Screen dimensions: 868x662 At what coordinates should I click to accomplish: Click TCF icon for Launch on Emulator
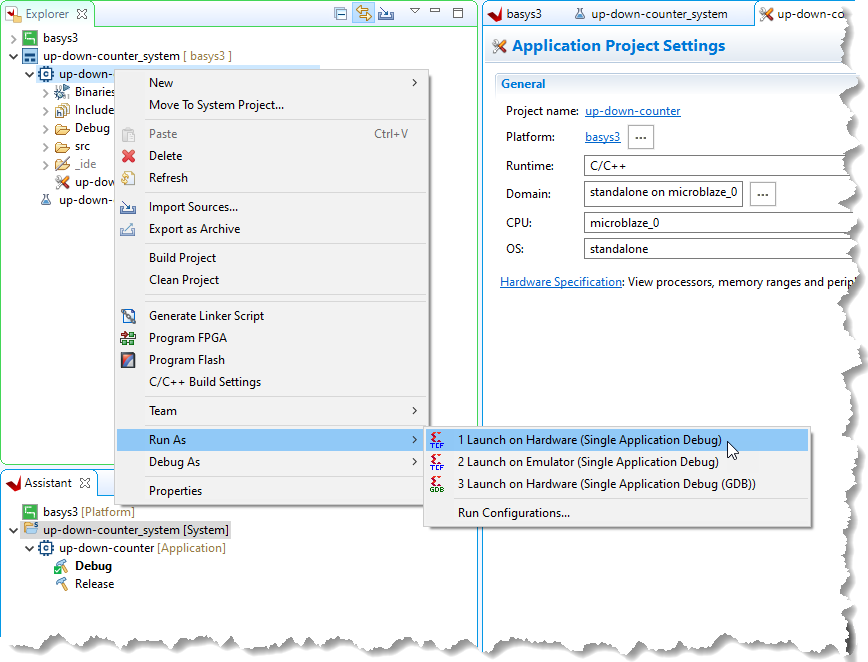(437, 462)
